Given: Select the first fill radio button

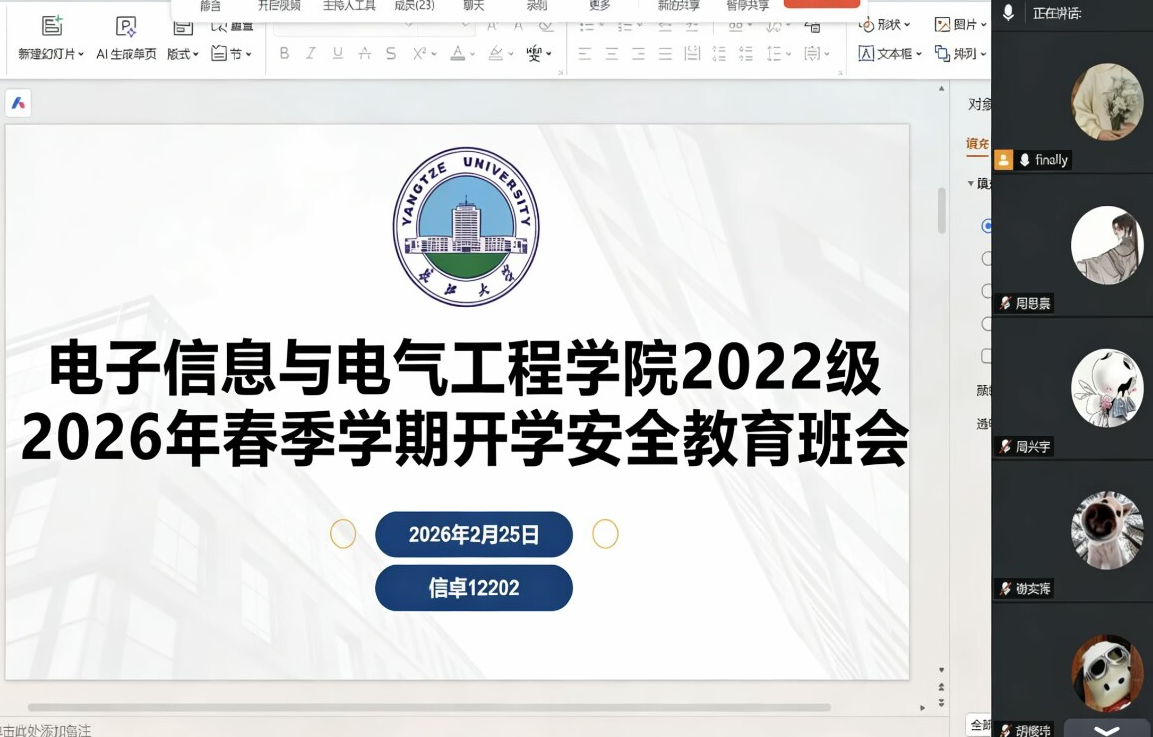Looking at the screenshot, I should click(x=986, y=226).
